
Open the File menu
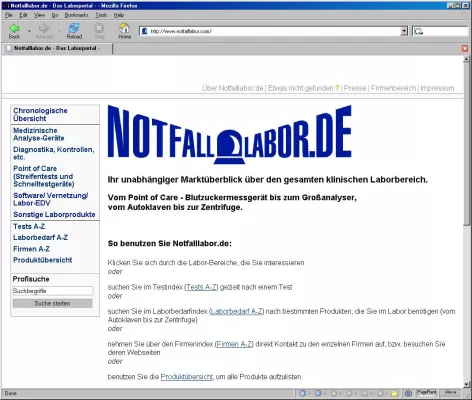click(x=9, y=15)
